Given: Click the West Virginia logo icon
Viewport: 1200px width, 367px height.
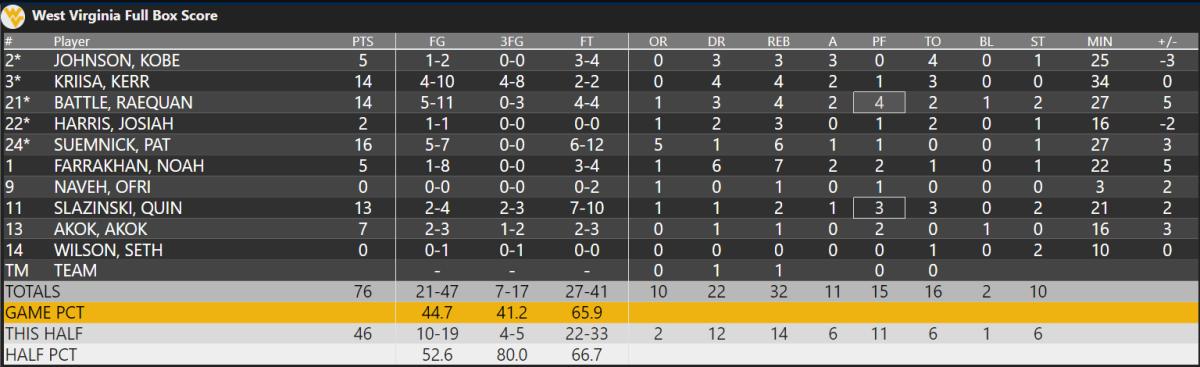Looking at the screenshot, I should [x=16, y=15].
